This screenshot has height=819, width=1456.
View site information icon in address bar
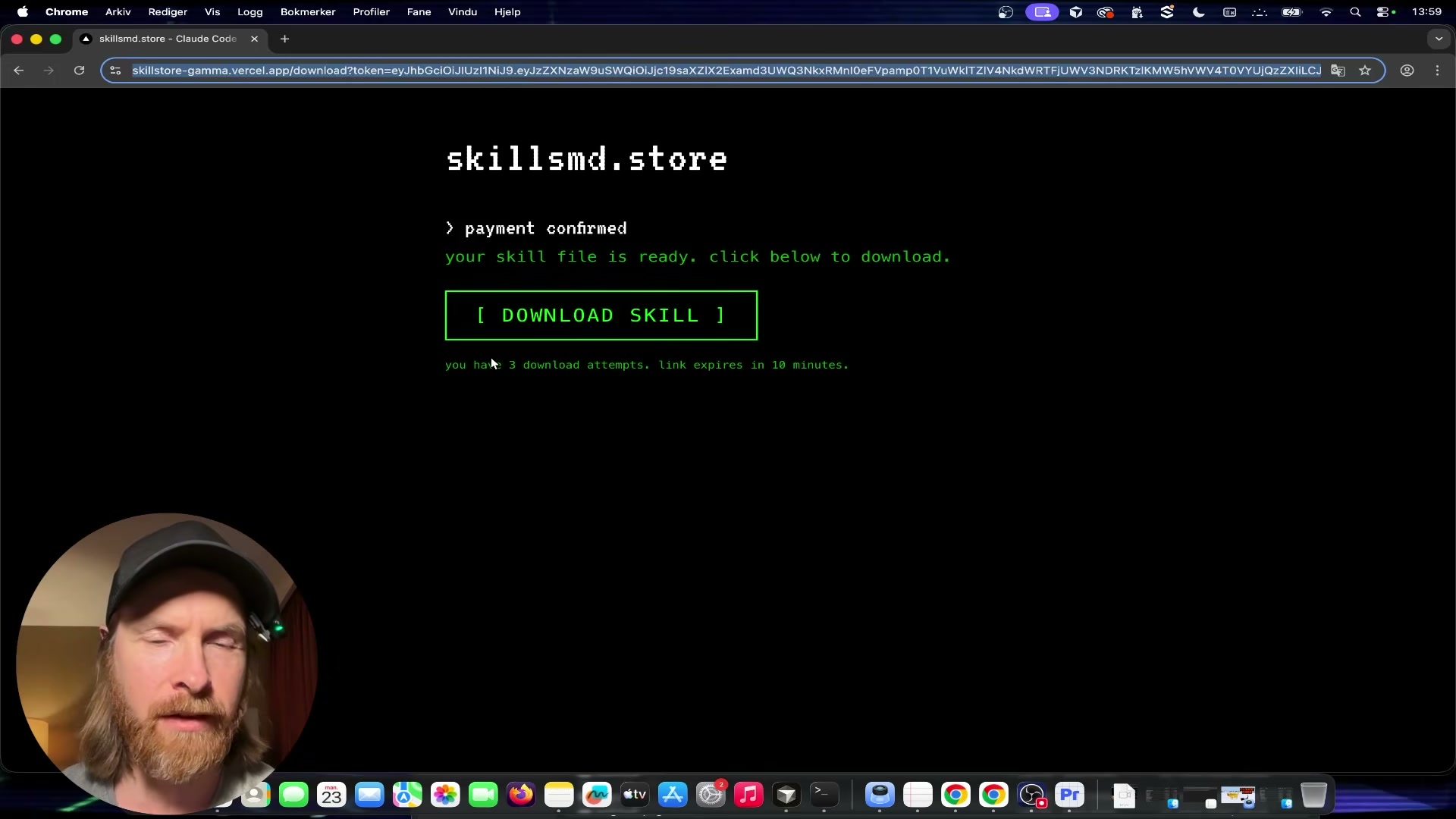click(115, 71)
